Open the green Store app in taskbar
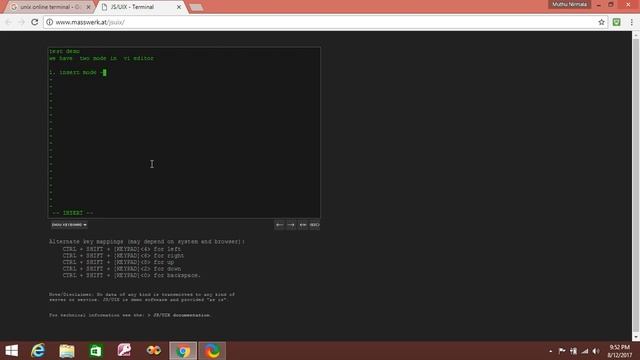The height and width of the screenshot is (360, 640). [x=96, y=351]
